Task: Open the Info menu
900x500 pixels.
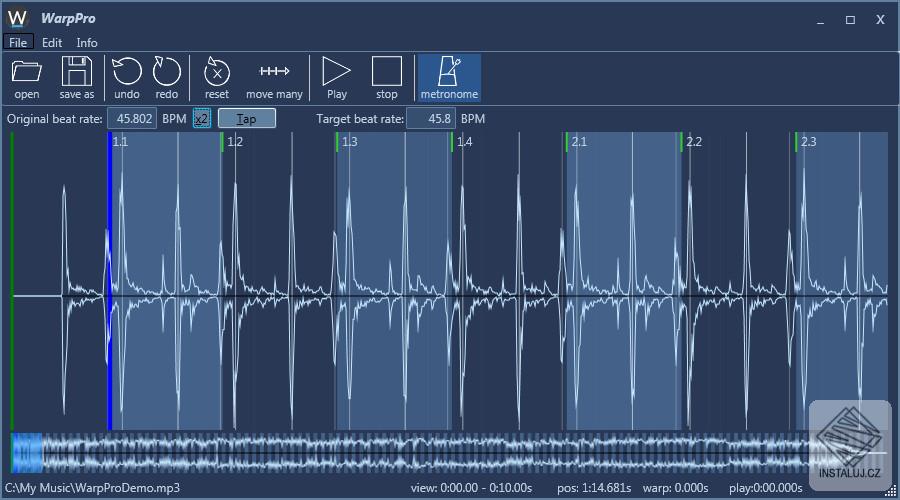Action: [x=87, y=42]
